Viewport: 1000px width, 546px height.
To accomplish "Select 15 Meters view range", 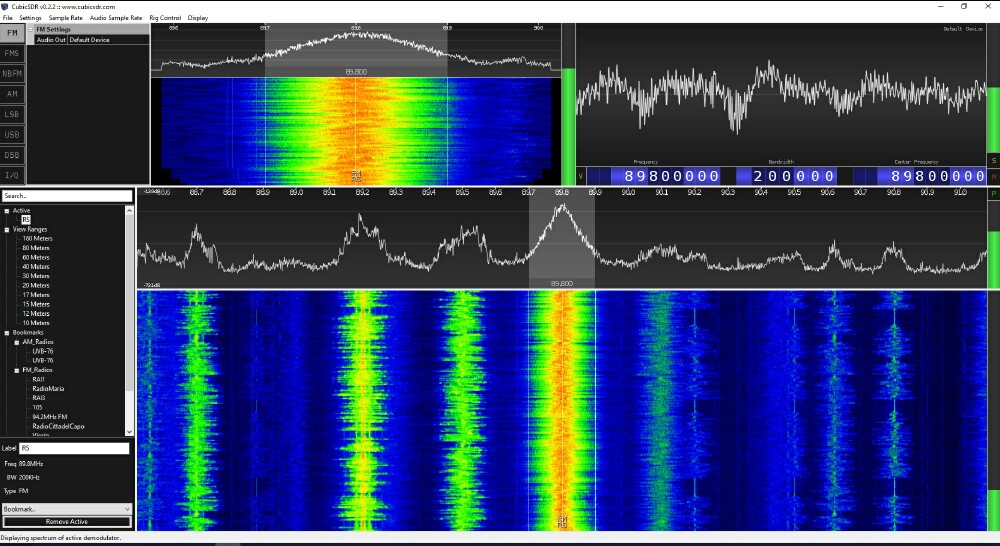I will (x=36, y=304).
